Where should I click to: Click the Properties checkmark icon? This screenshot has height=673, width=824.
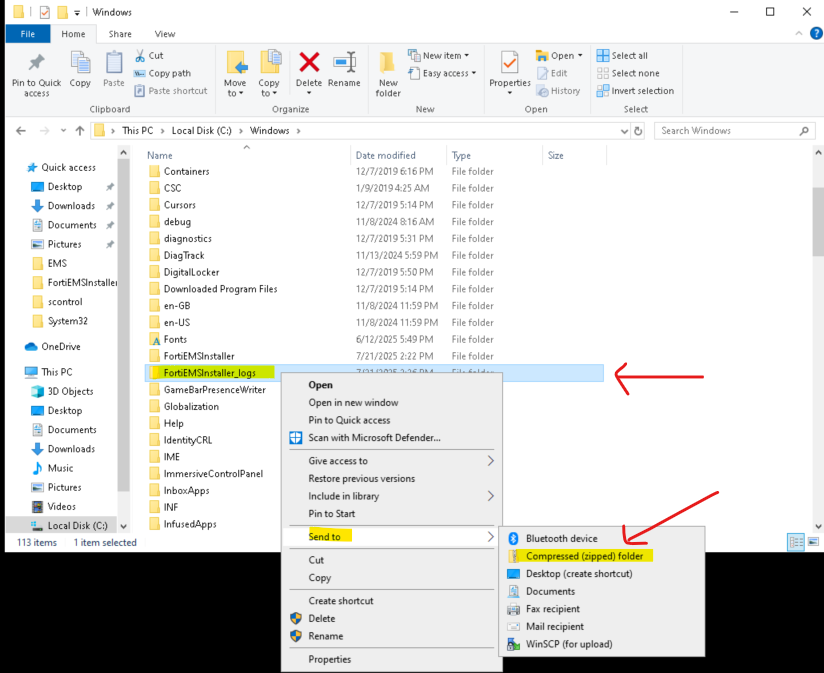tap(510, 64)
